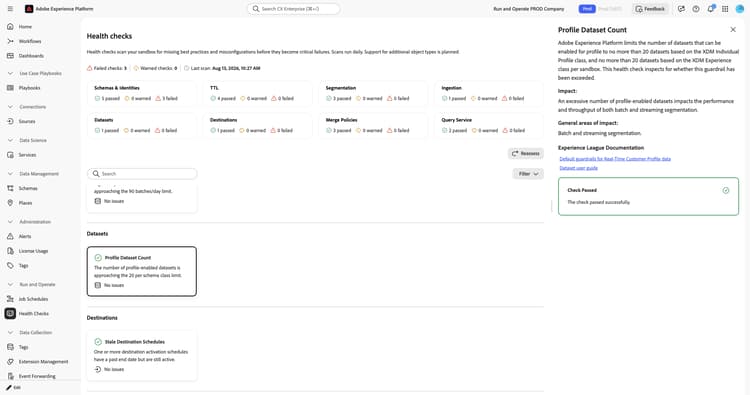The image size is (750, 395).
Task: Open Home in the sidebar
Action: pos(25,27)
